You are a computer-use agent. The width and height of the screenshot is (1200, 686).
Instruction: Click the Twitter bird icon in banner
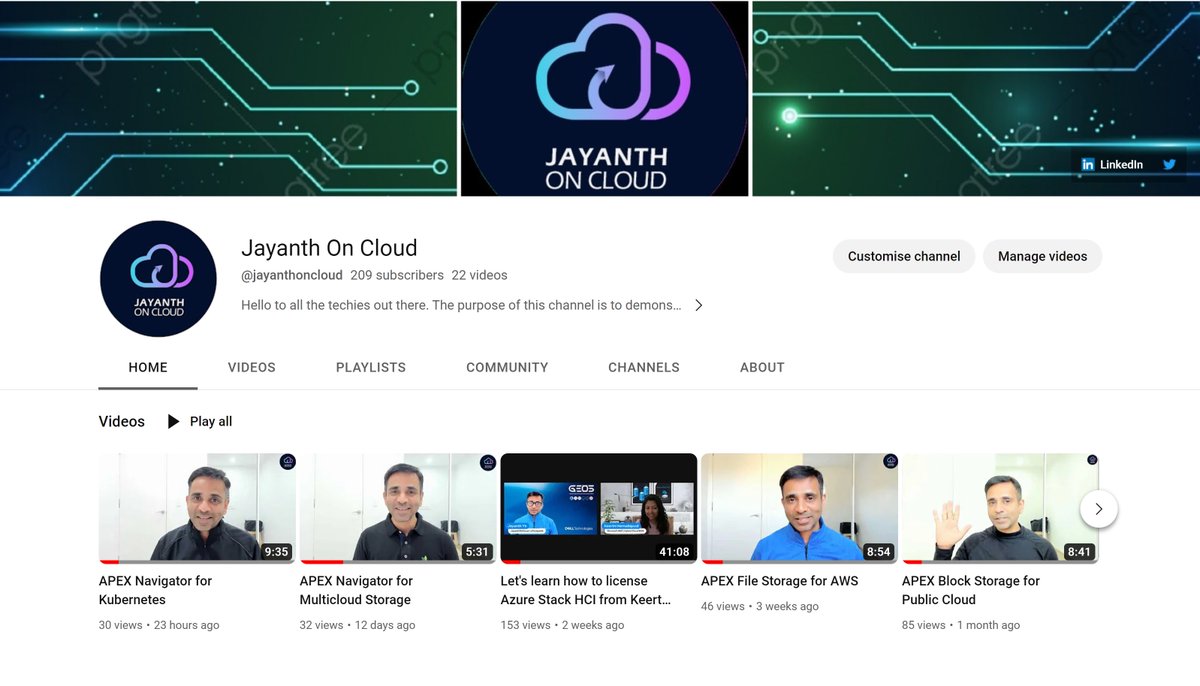click(1168, 163)
